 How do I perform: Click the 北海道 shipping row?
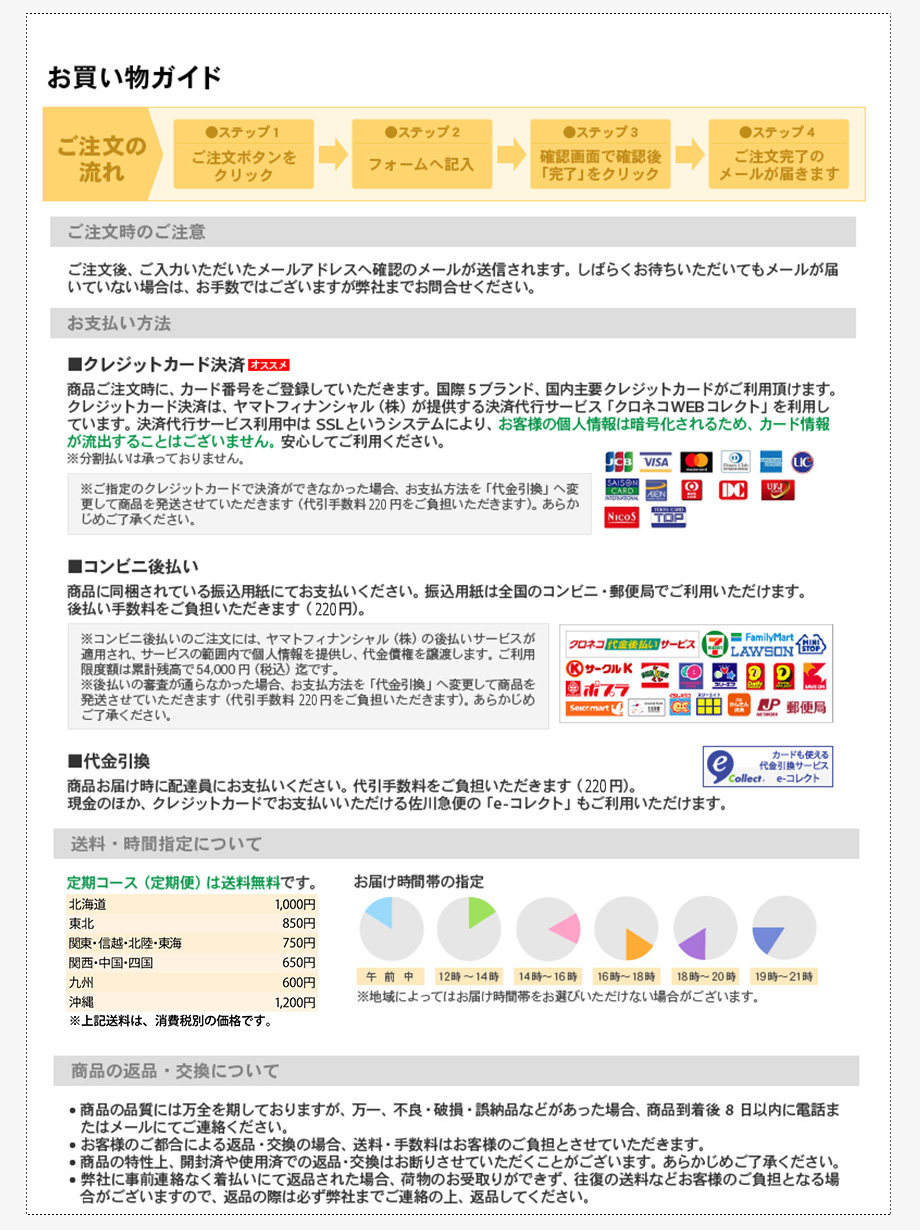pyautogui.click(x=192, y=904)
